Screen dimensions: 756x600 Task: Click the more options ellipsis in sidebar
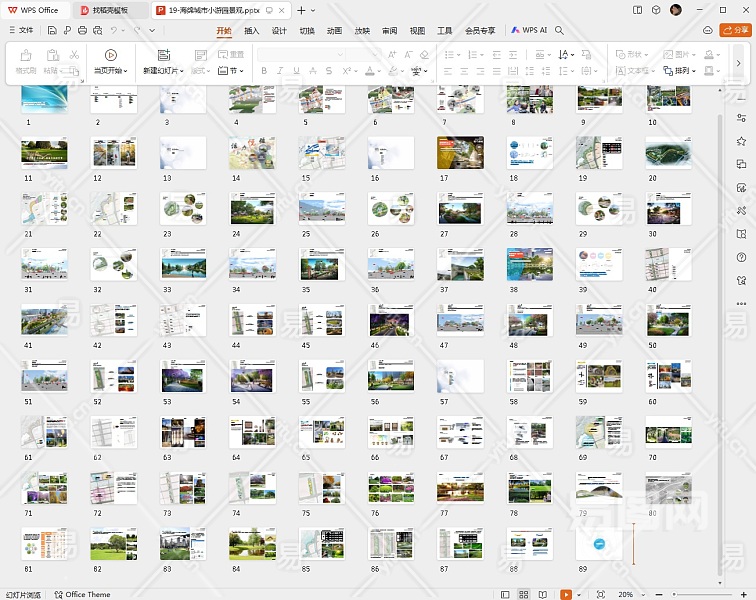[x=741, y=303]
